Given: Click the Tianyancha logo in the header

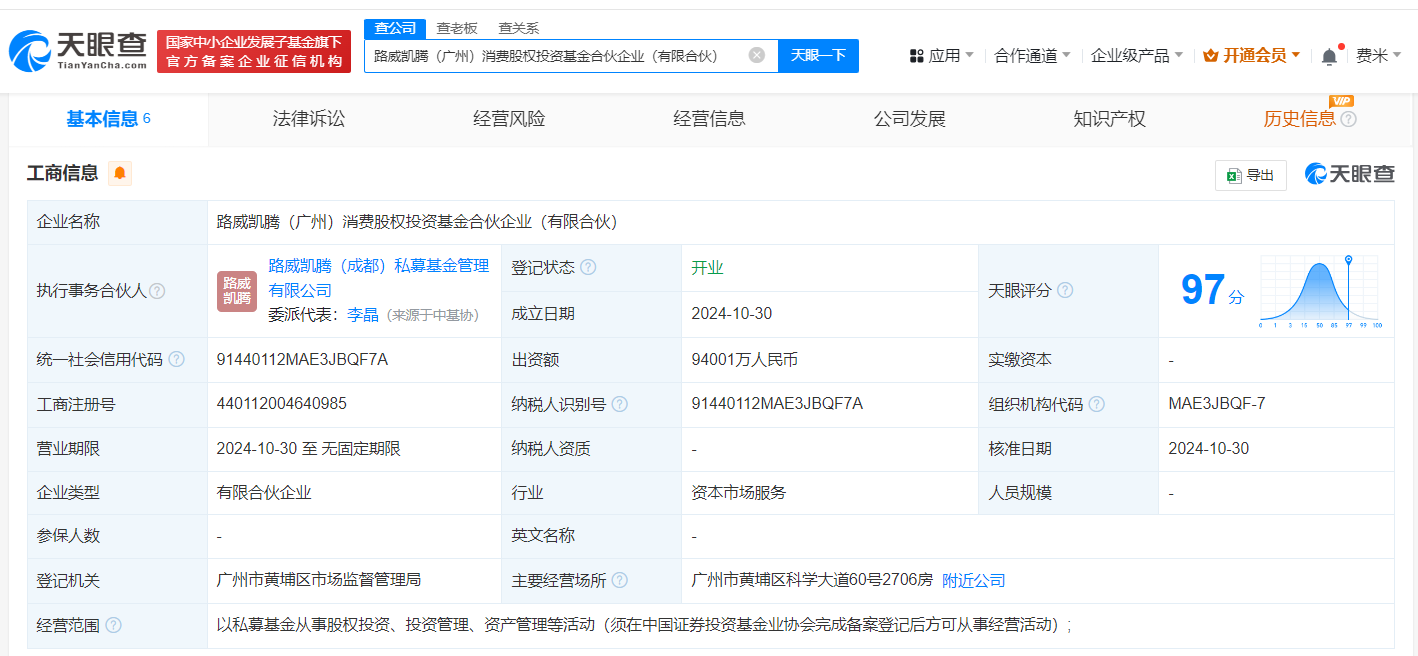Looking at the screenshot, I should pos(78,51).
